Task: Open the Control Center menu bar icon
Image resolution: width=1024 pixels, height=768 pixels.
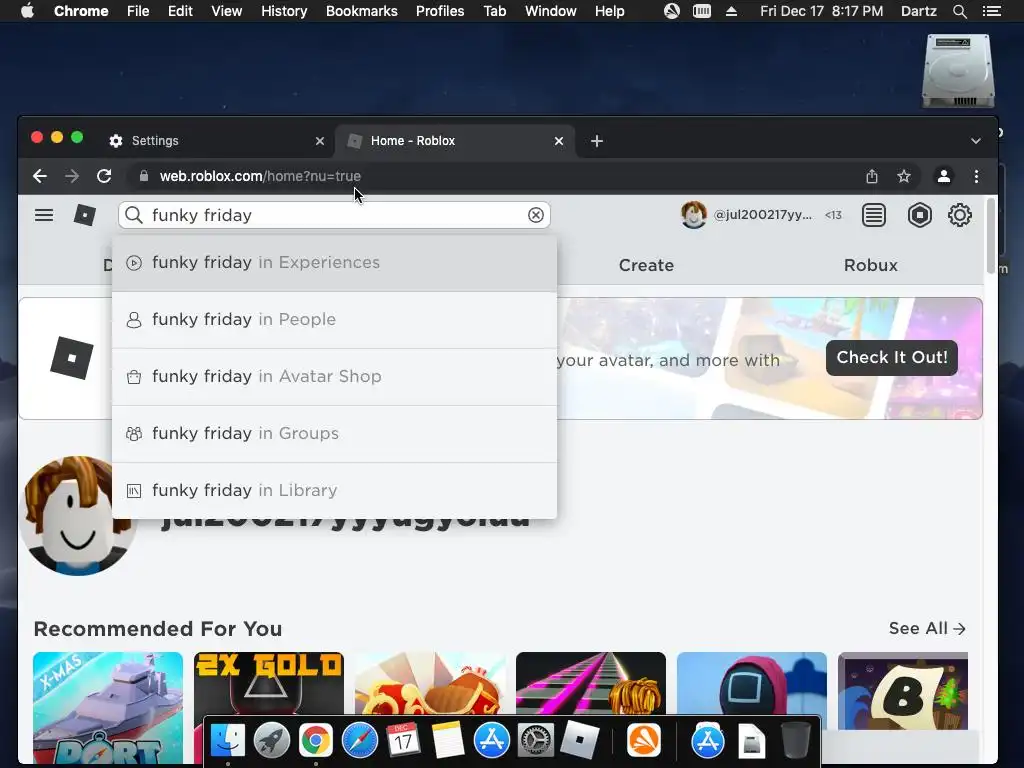Action: coord(991,11)
